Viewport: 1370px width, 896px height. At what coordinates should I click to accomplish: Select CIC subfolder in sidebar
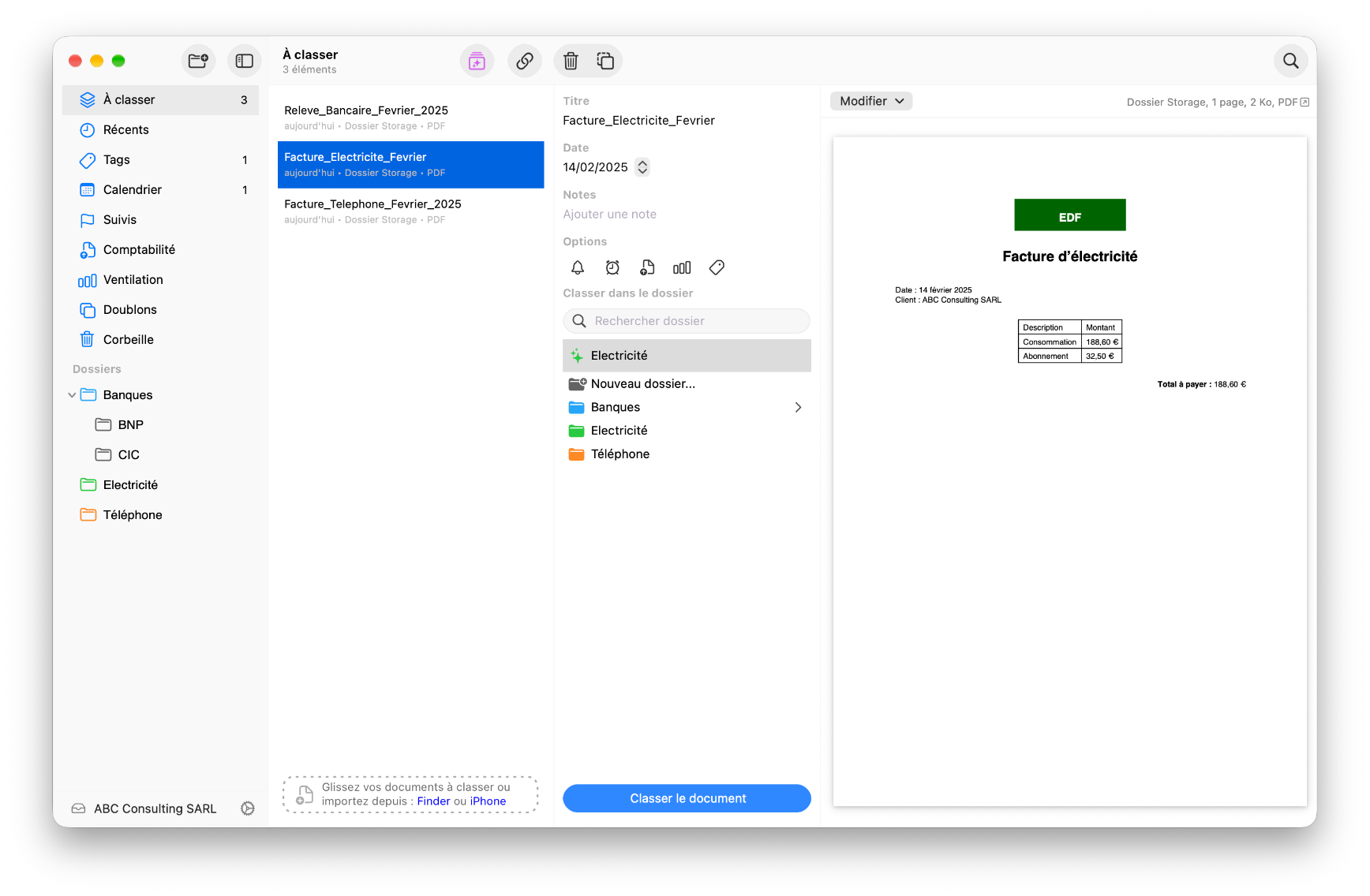[160, 455]
